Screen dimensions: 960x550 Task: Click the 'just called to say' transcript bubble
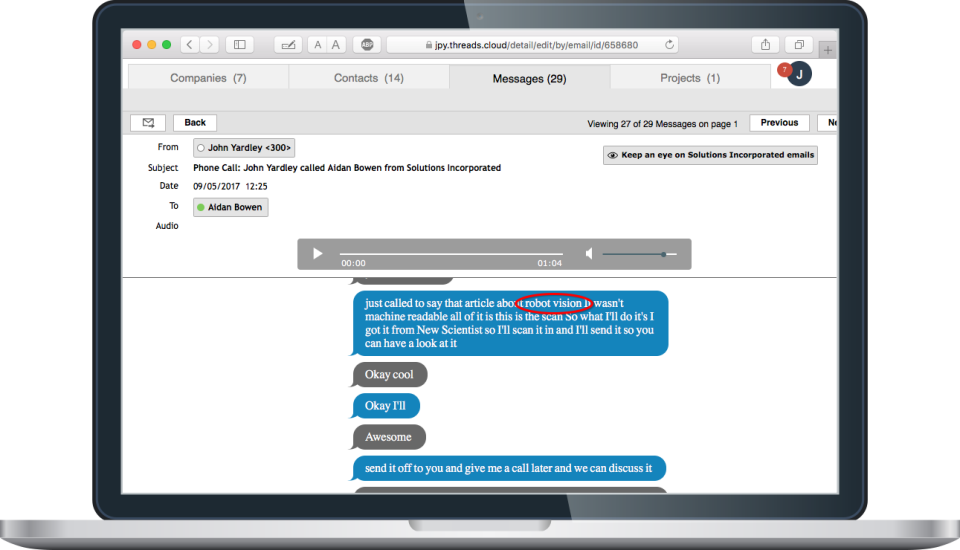click(x=509, y=323)
